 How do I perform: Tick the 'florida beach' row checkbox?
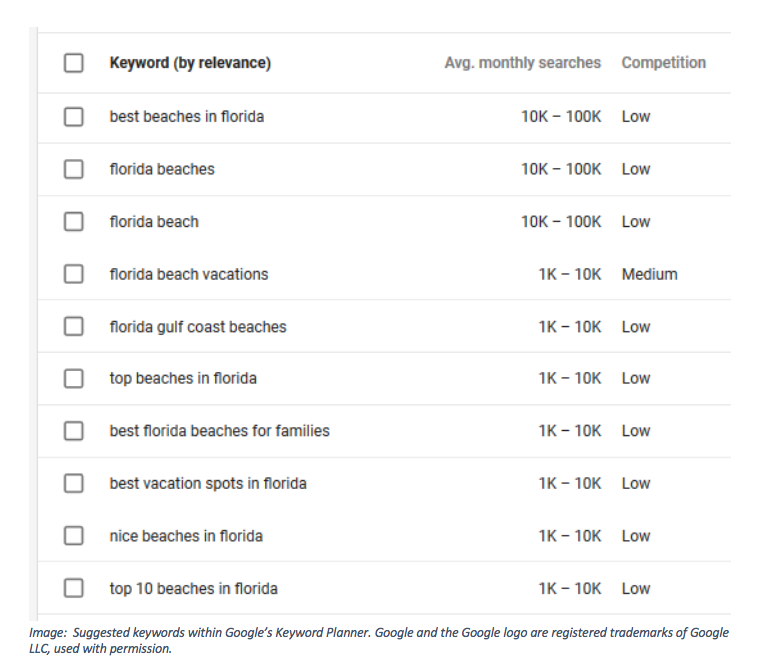click(x=73, y=222)
